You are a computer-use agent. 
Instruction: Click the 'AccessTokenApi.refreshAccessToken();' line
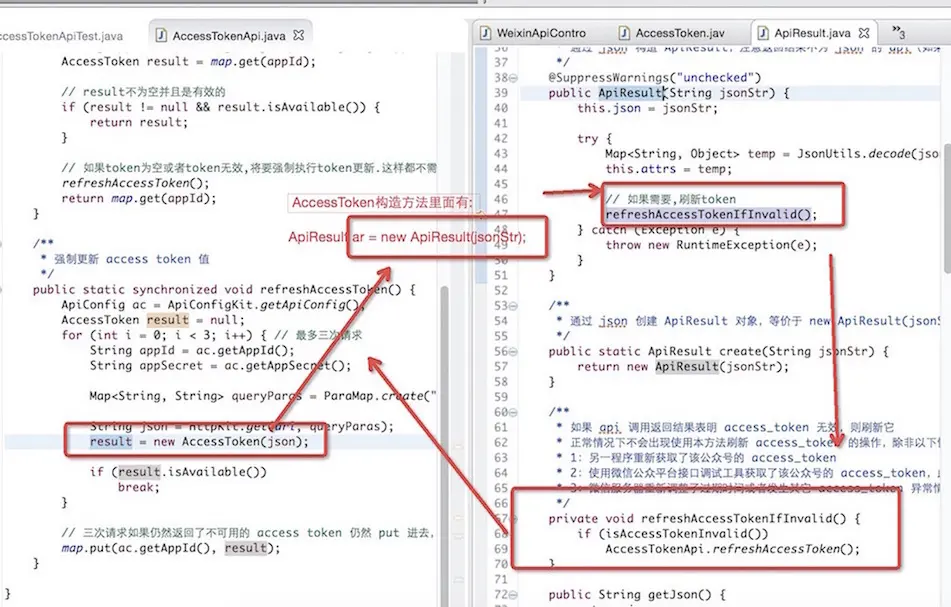coord(733,549)
